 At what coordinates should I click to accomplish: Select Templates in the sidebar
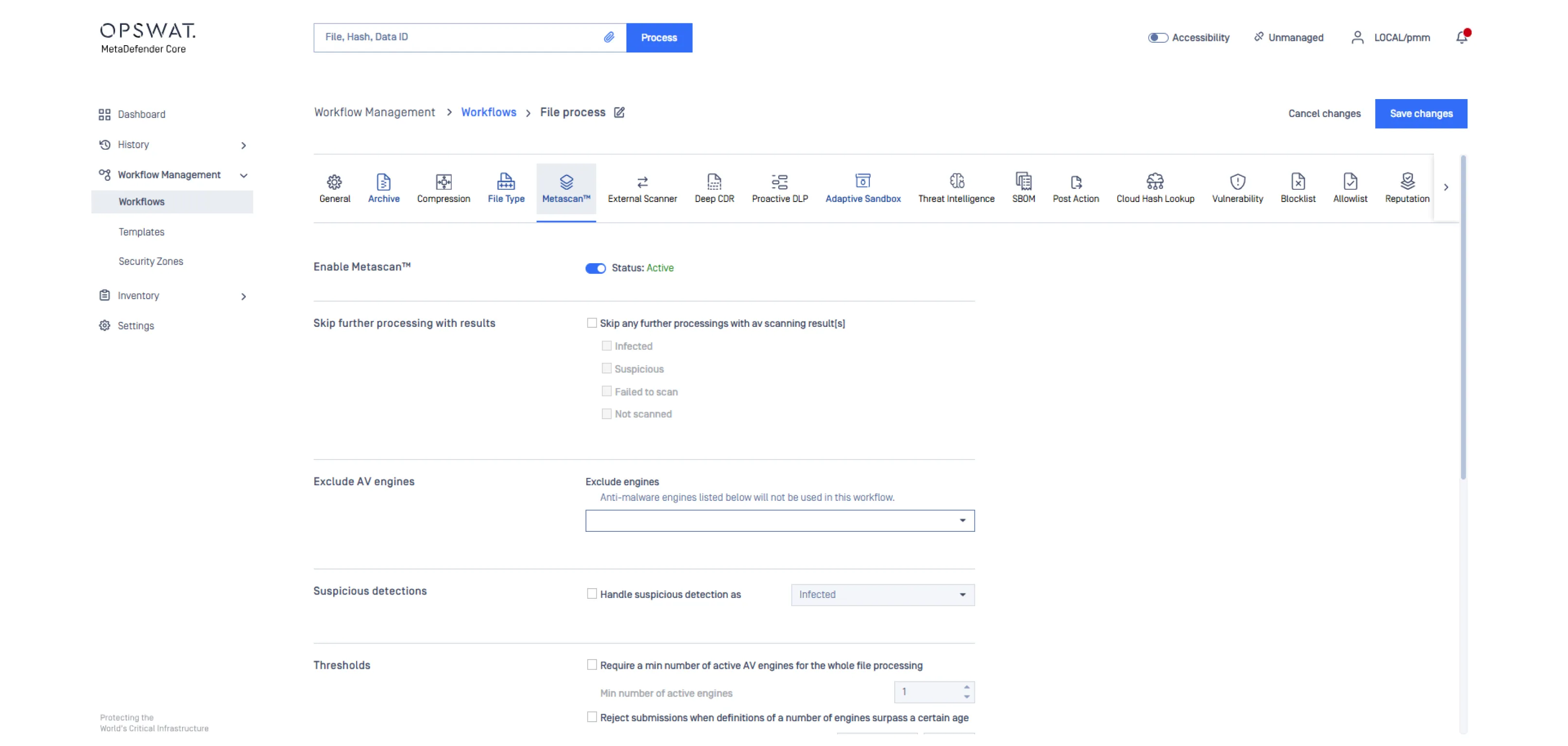coord(141,232)
